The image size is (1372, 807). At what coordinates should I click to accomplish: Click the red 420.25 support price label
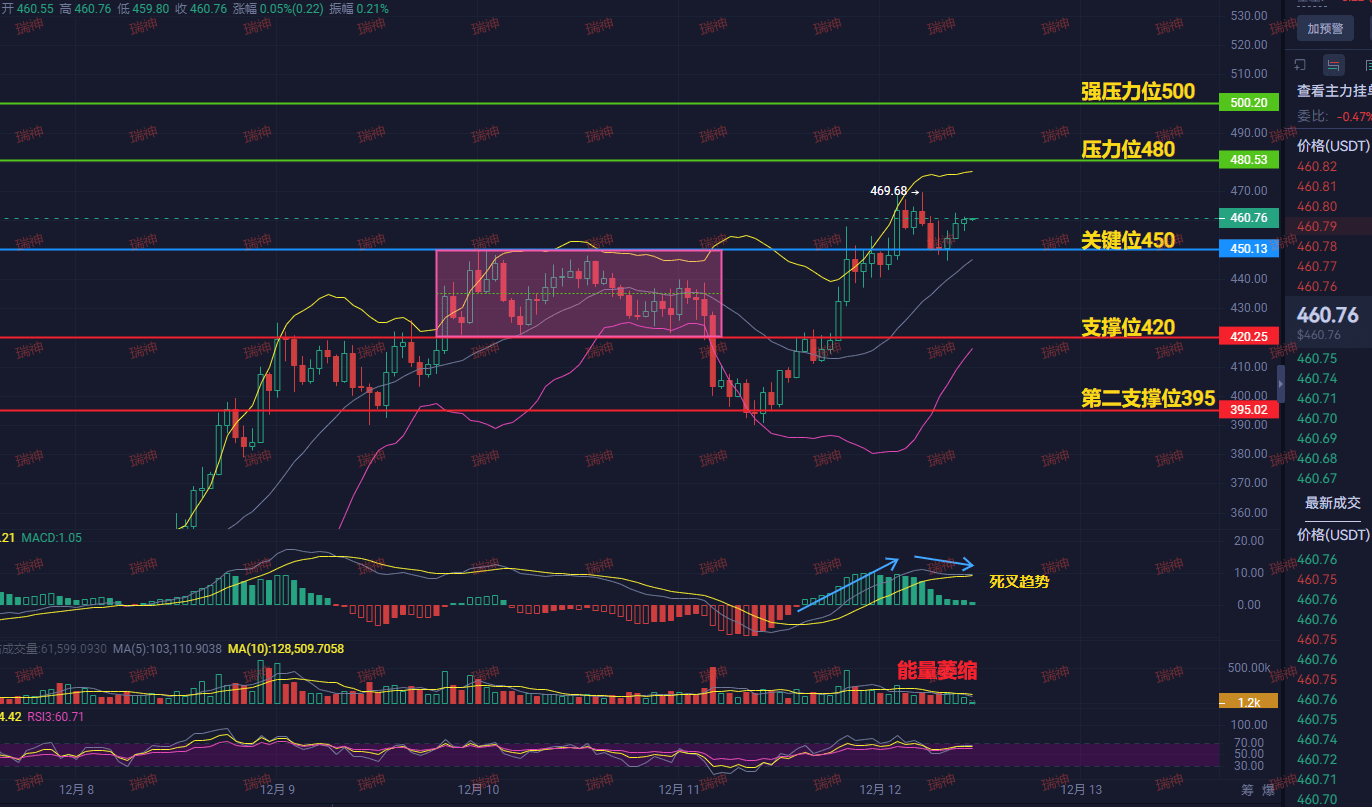pyautogui.click(x=1250, y=337)
